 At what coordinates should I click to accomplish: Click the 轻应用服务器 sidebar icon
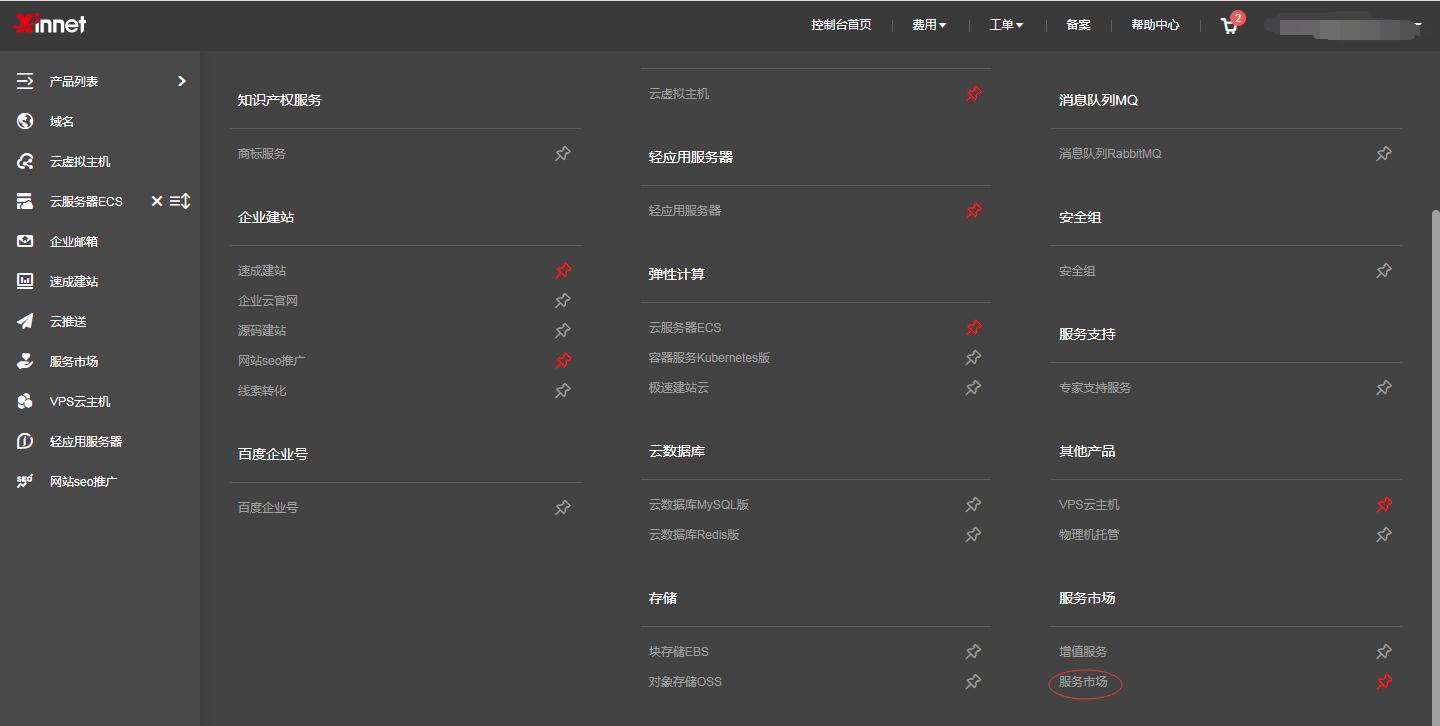25,441
